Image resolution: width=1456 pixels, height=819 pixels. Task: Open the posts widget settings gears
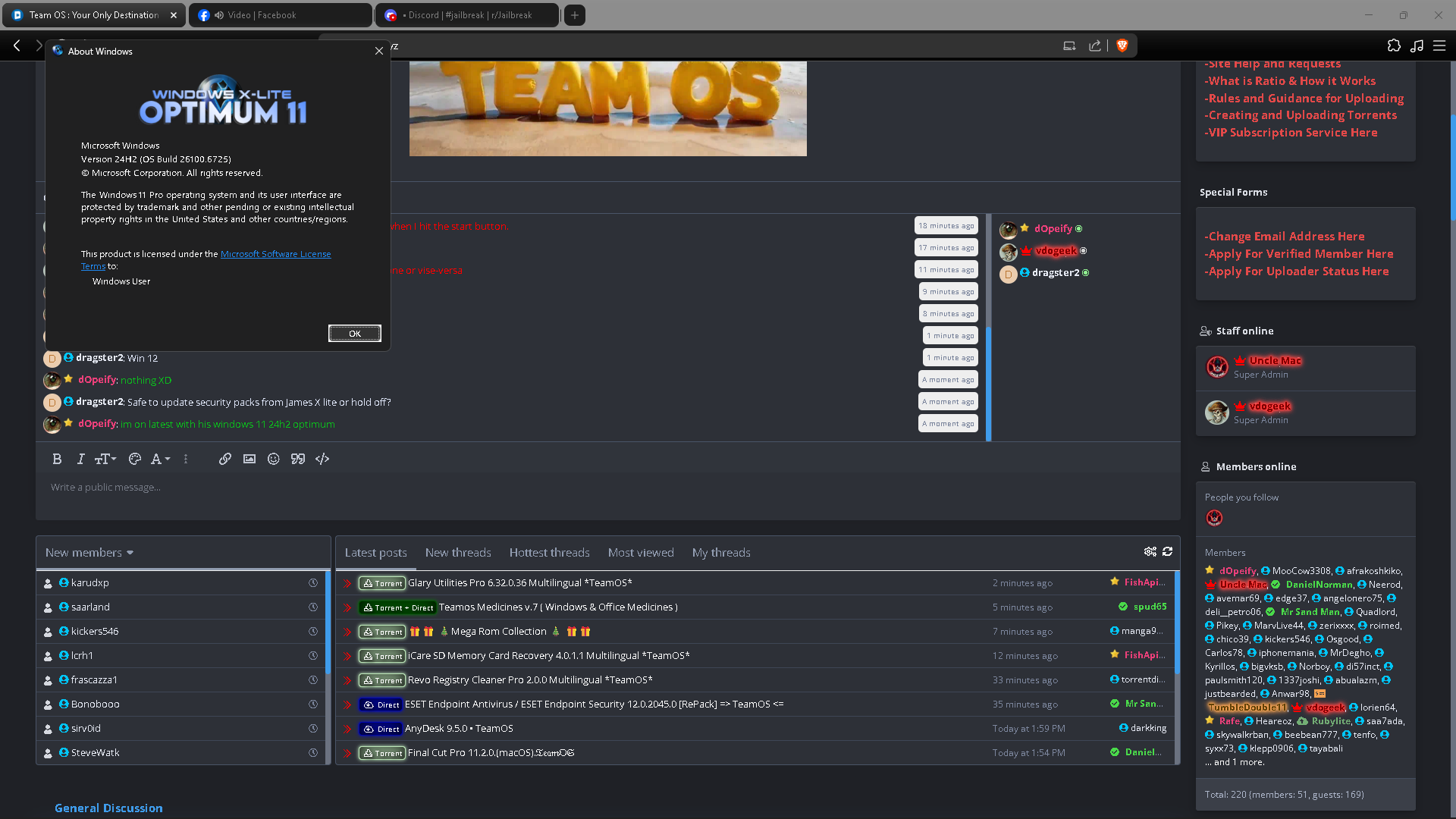point(1150,551)
